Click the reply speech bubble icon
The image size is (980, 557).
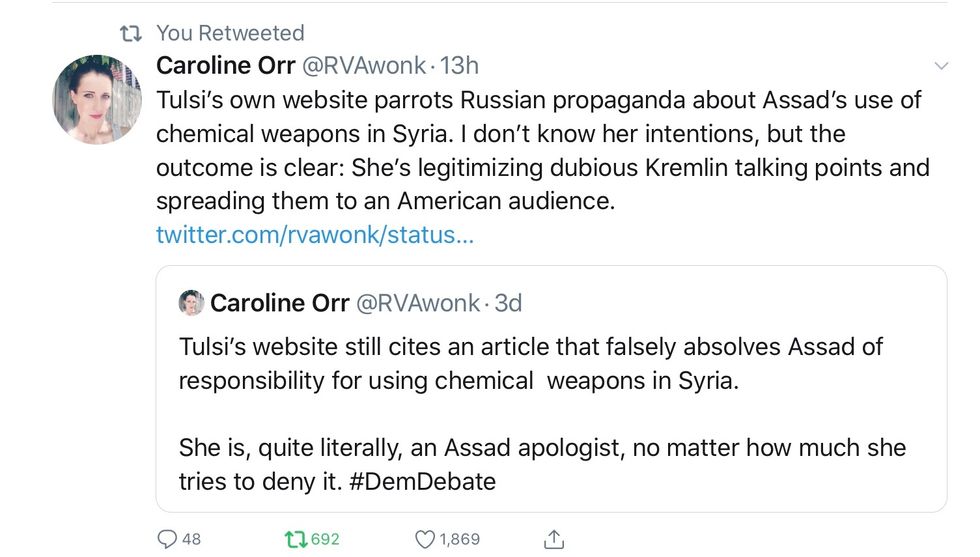(x=167, y=539)
